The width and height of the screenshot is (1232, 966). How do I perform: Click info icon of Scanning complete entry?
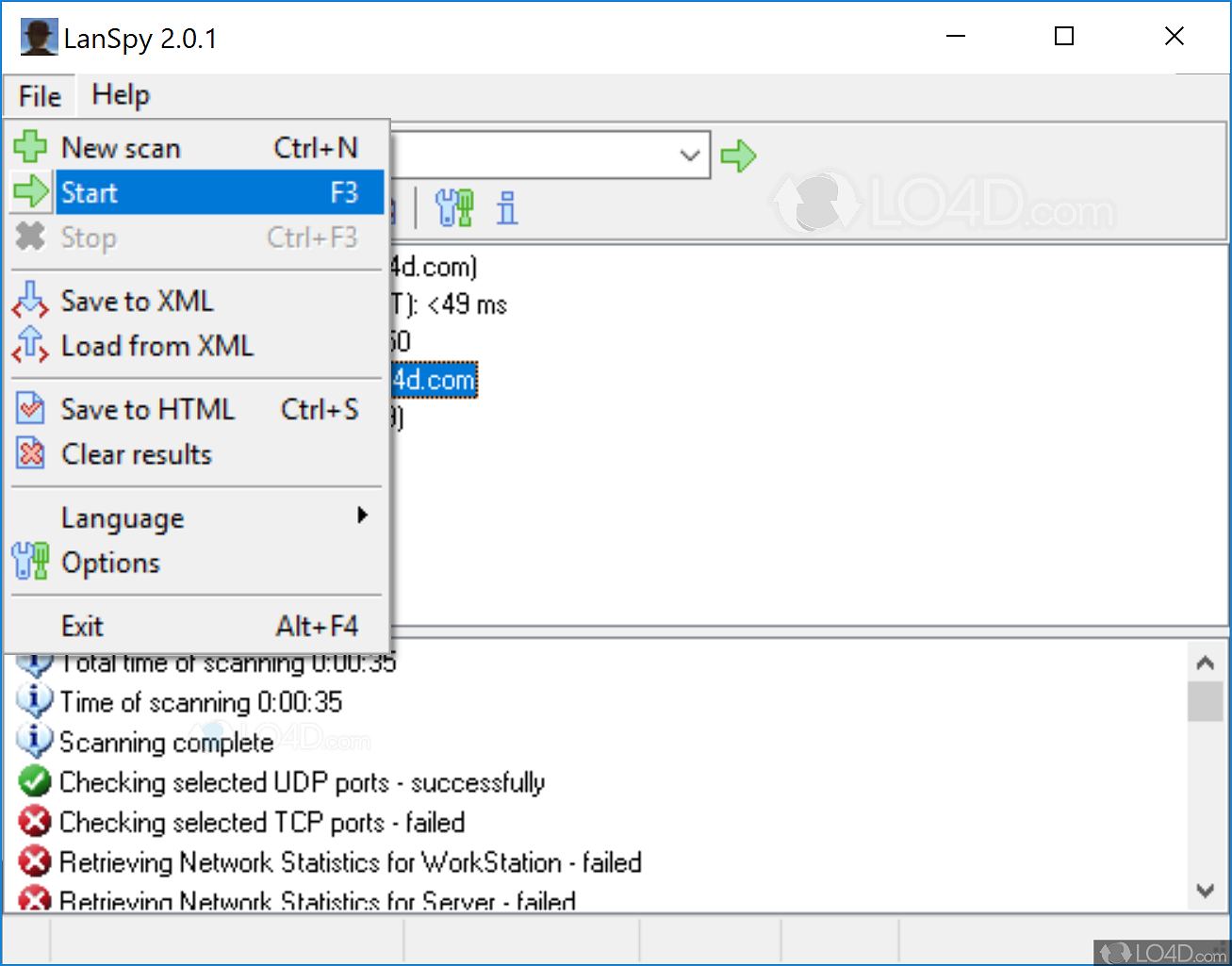pyautogui.click(x=35, y=740)
